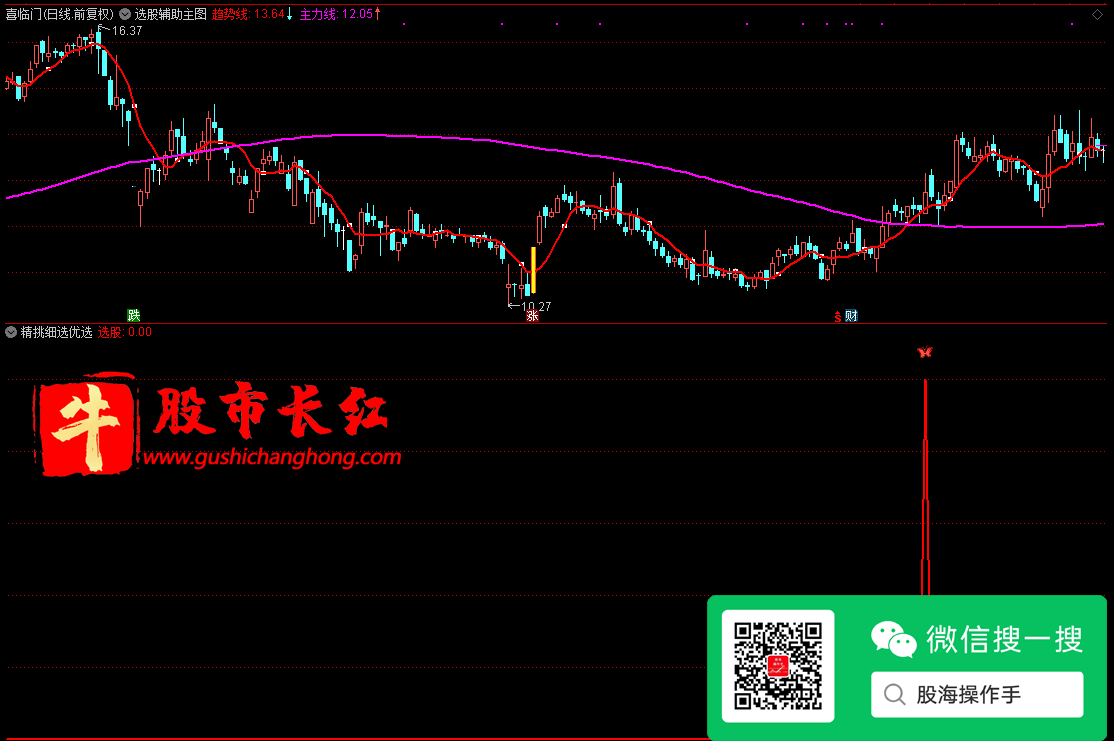
Task: Click the 16.37 high price label
Action: click(x=127, y=31)
